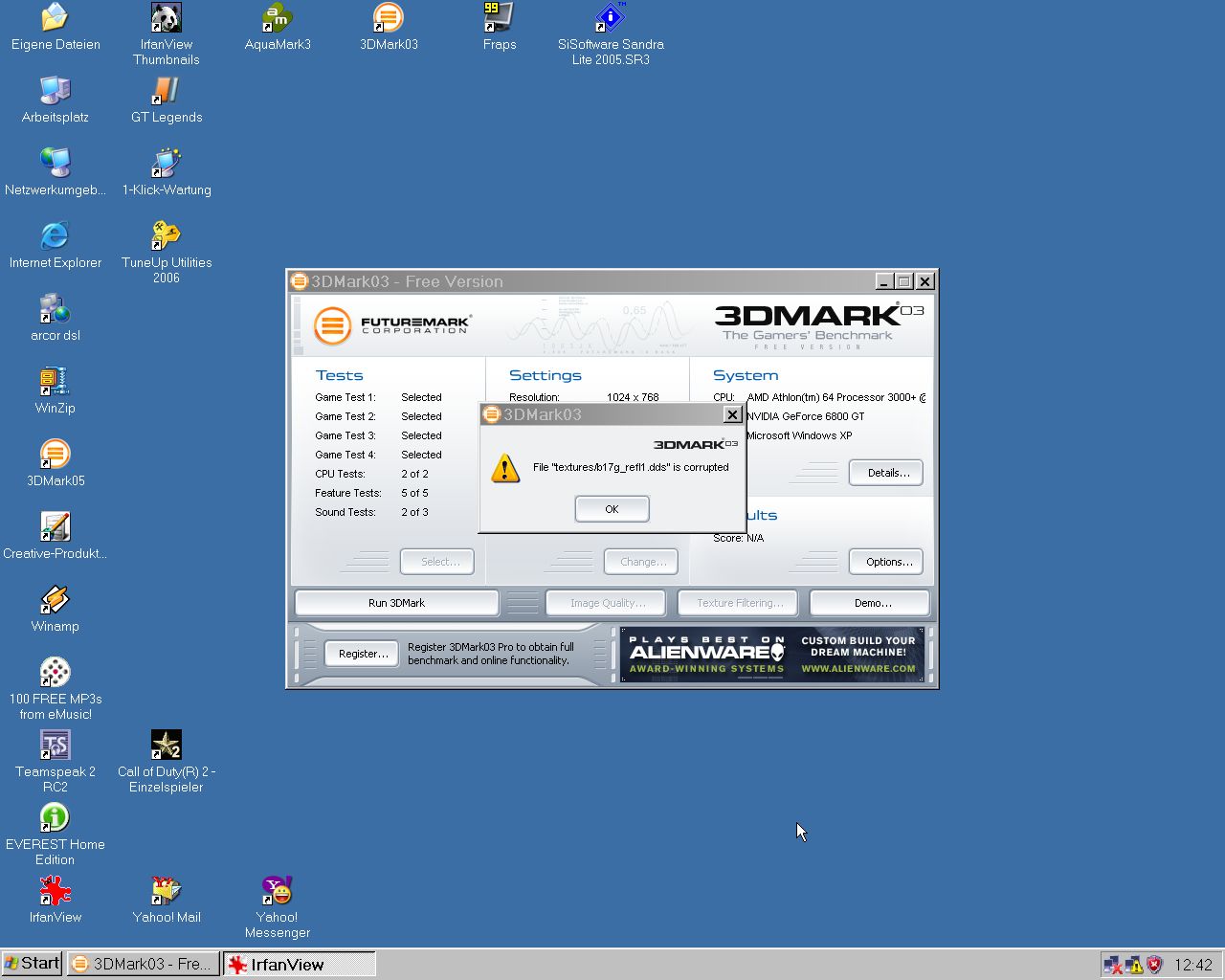This screenshot has height=980, width=1225.
Task: Launch Winamp from the desktop
Action: pyautogui.click(x=56, y=609)
